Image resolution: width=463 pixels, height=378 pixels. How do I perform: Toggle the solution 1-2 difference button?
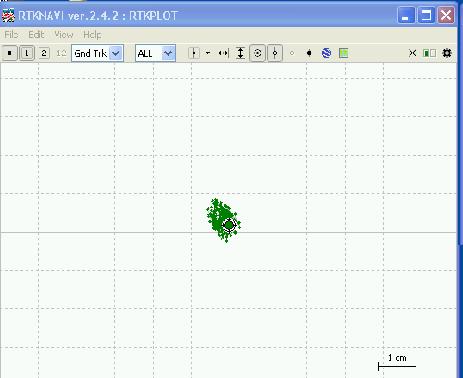tap(61, 53)
